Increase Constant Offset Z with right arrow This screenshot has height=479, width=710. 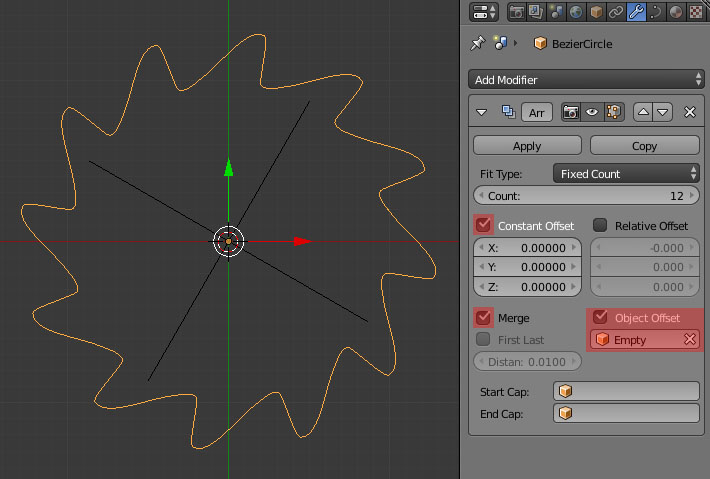[574, 287]
